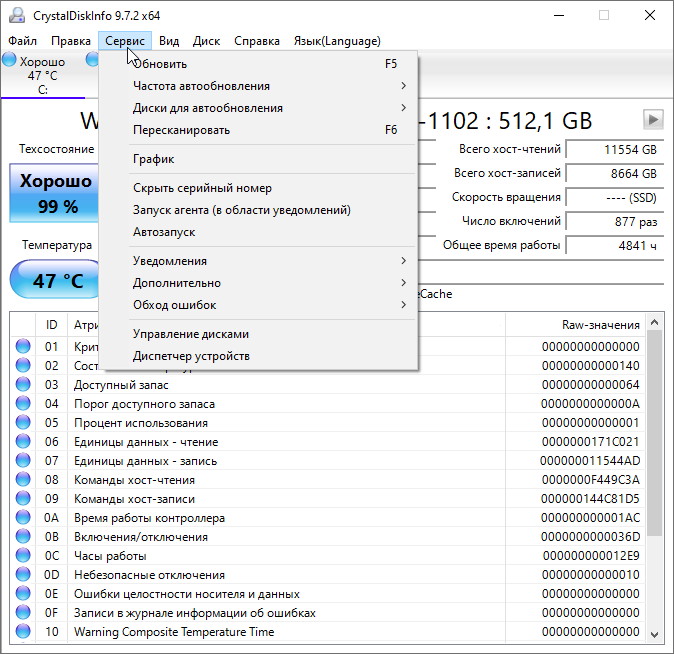Screen dimensions: 674x654
Task: Expand Частота автообновления submenu
Action: [x=258, y=86]
